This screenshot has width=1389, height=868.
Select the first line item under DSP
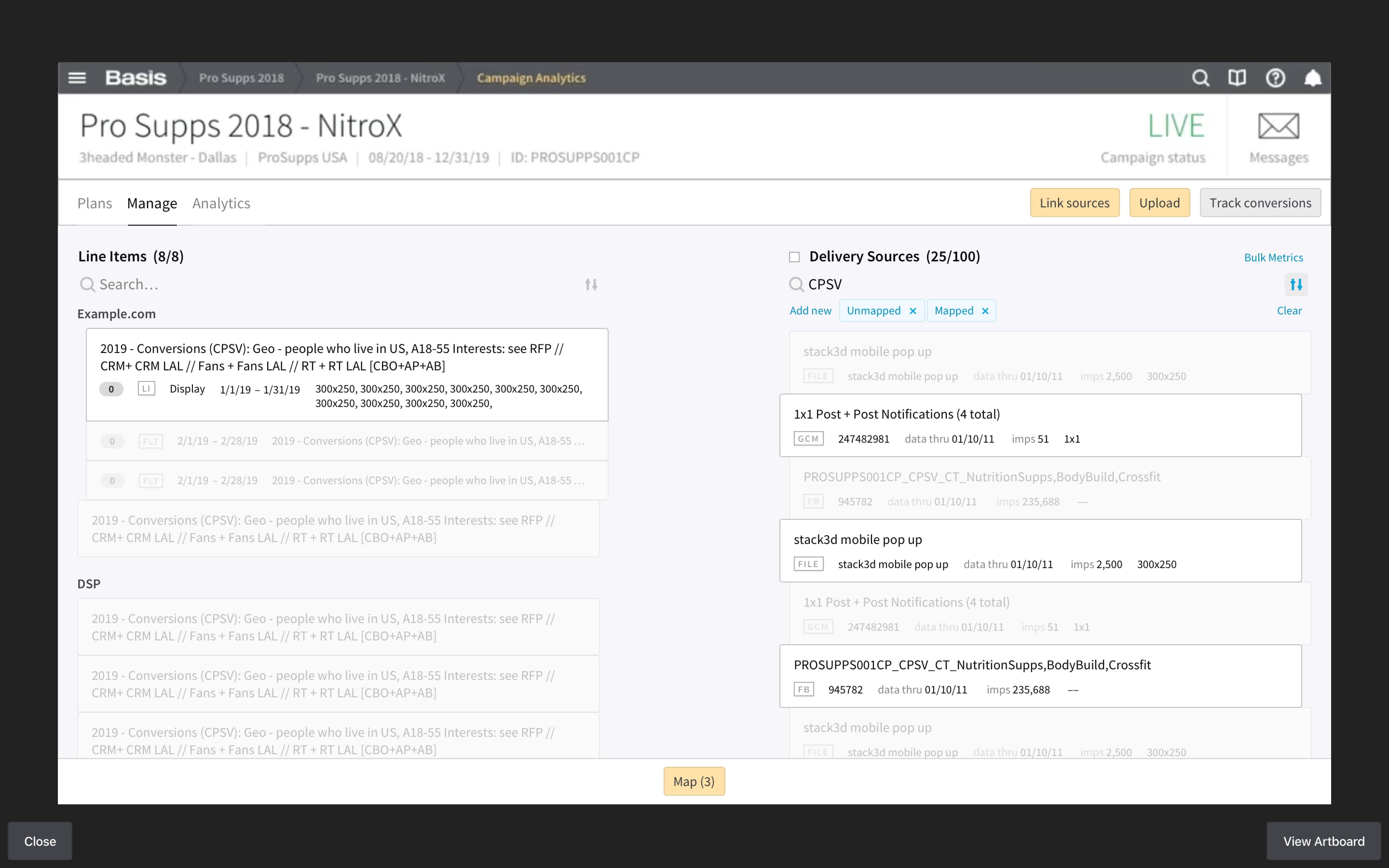coord(339,627)
